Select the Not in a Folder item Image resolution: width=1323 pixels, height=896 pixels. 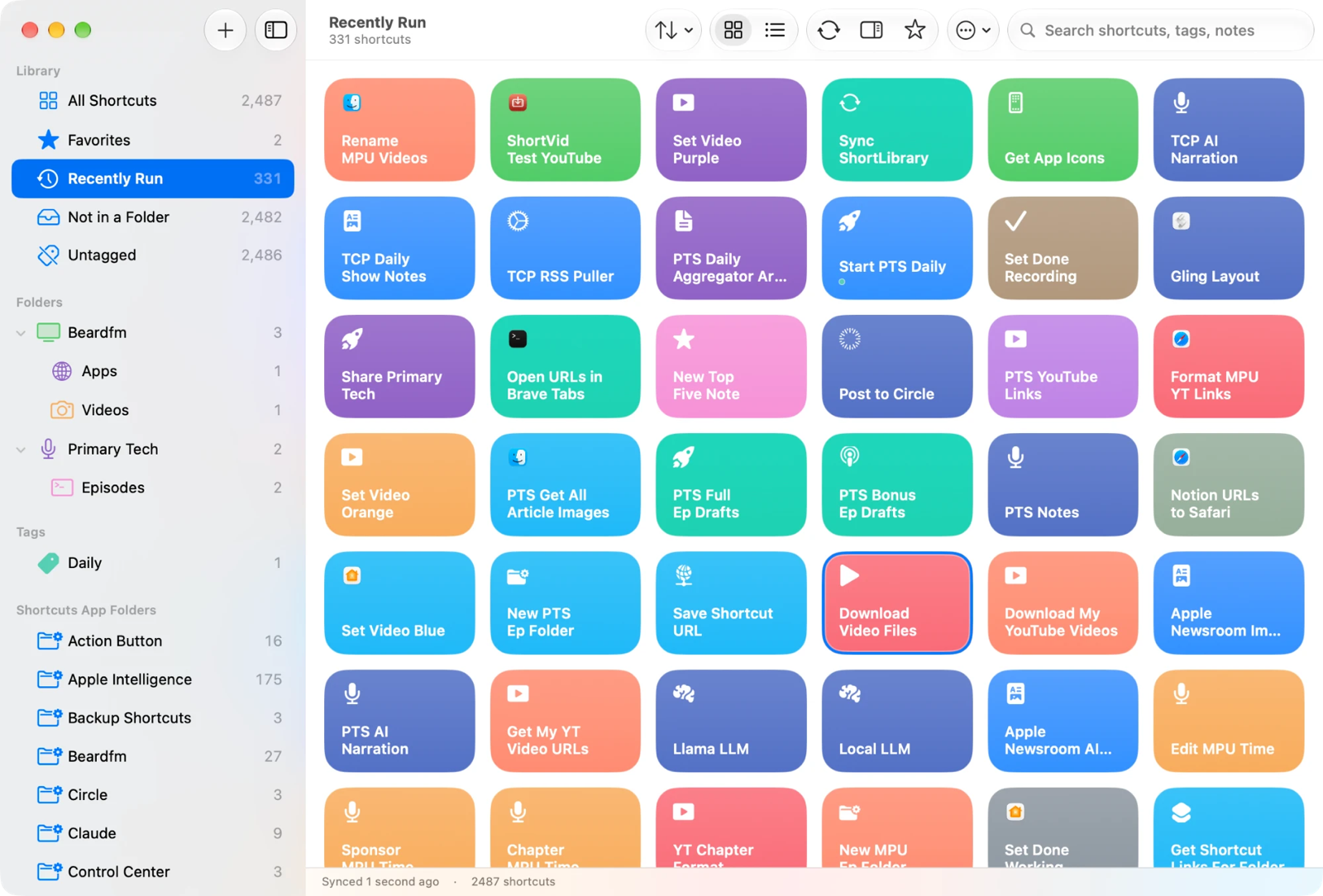(153, 217)
